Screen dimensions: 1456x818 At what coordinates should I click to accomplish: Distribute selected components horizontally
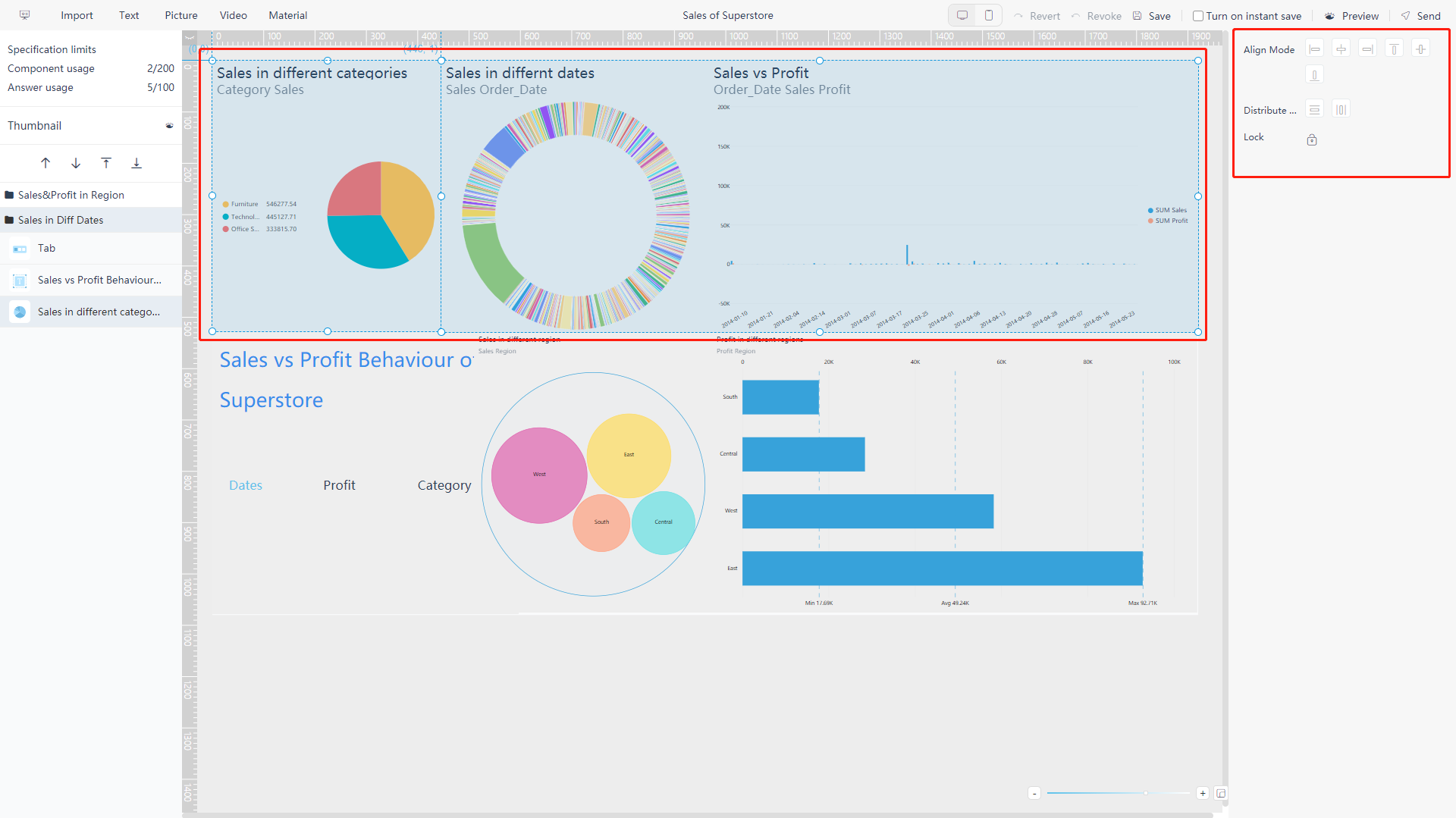point(1341,110)
